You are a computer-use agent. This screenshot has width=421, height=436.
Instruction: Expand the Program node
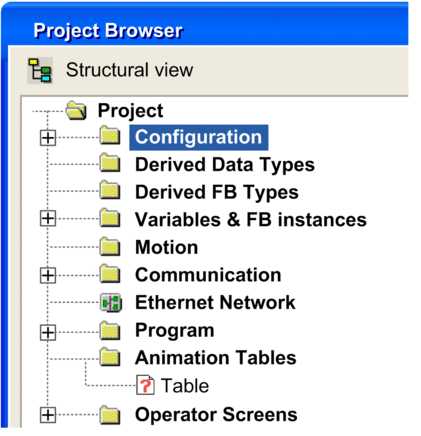coord(48,333)
